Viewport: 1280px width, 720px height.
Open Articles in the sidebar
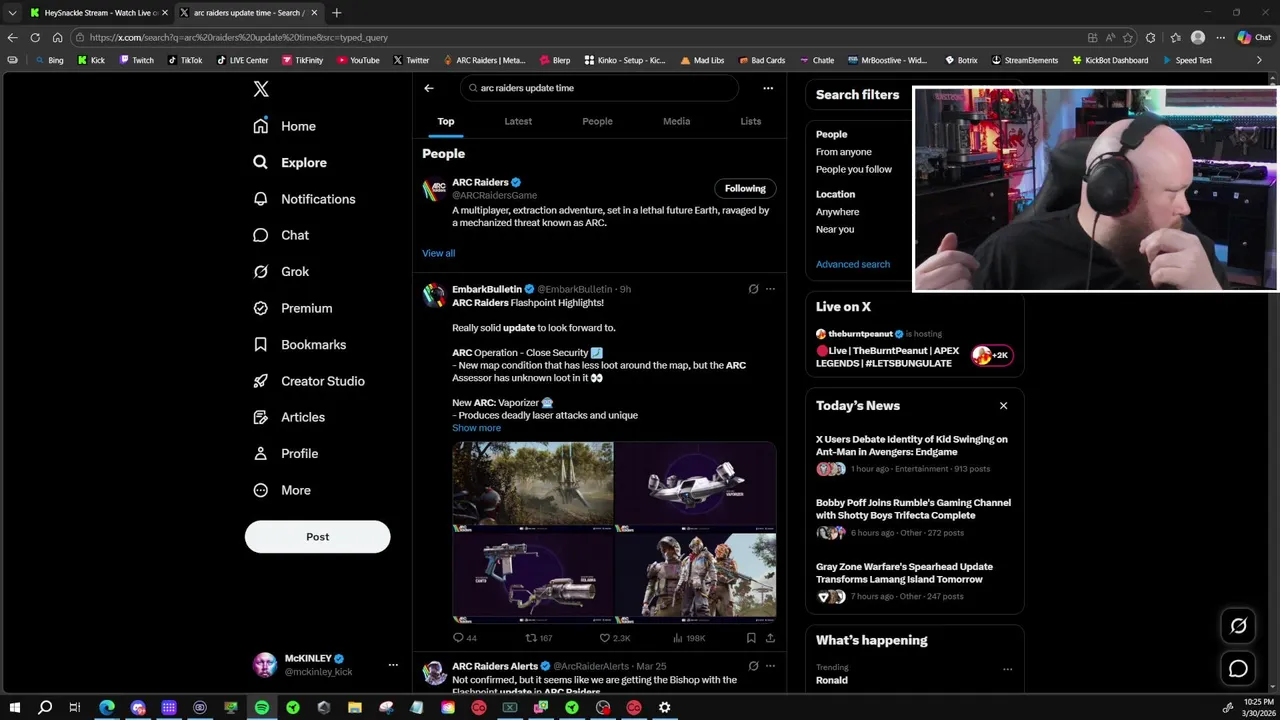point(289,417)
